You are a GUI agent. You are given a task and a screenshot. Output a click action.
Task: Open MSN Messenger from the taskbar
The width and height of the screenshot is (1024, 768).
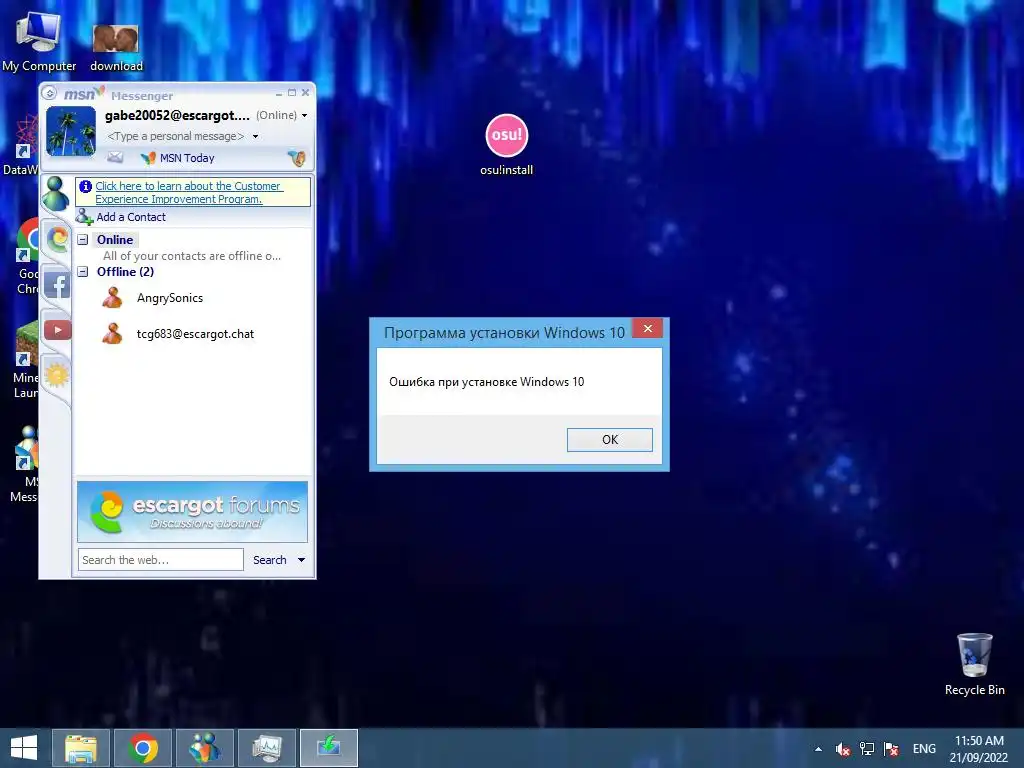point(205,748)
